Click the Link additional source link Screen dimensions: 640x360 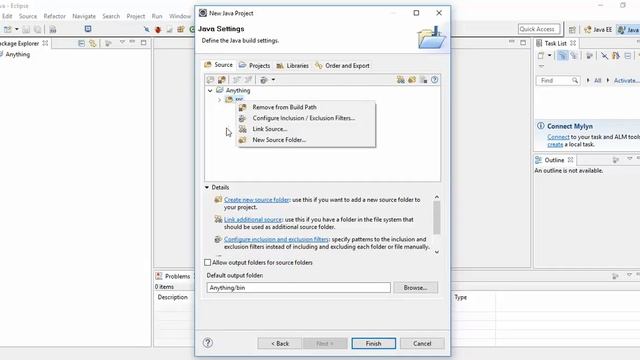click(x=253, y=220)
